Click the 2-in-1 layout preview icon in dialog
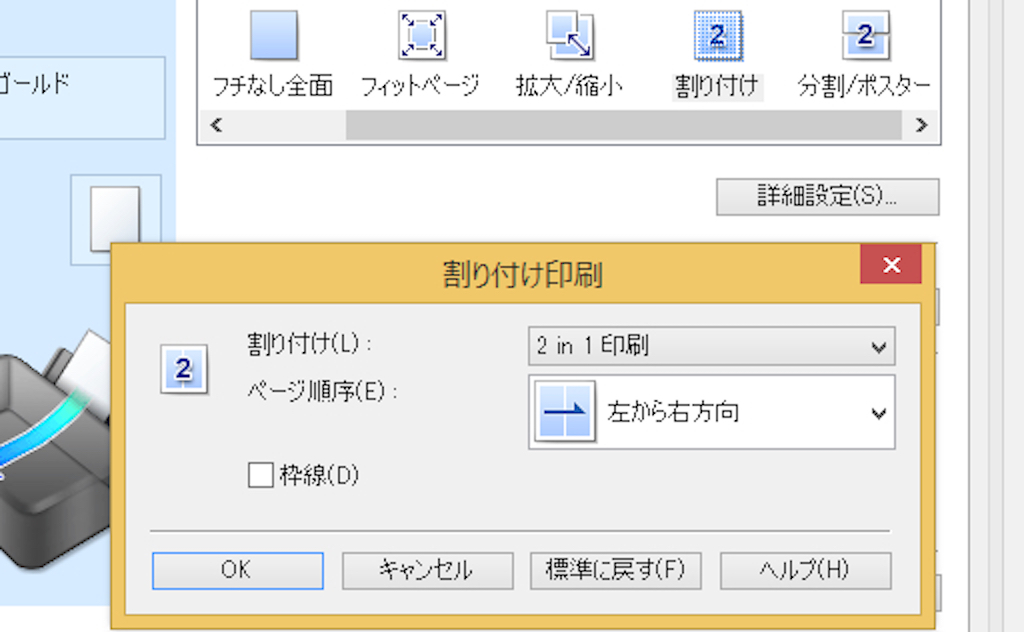The height and width of the screenshot is (632, 1024). (x=183, y=370)
